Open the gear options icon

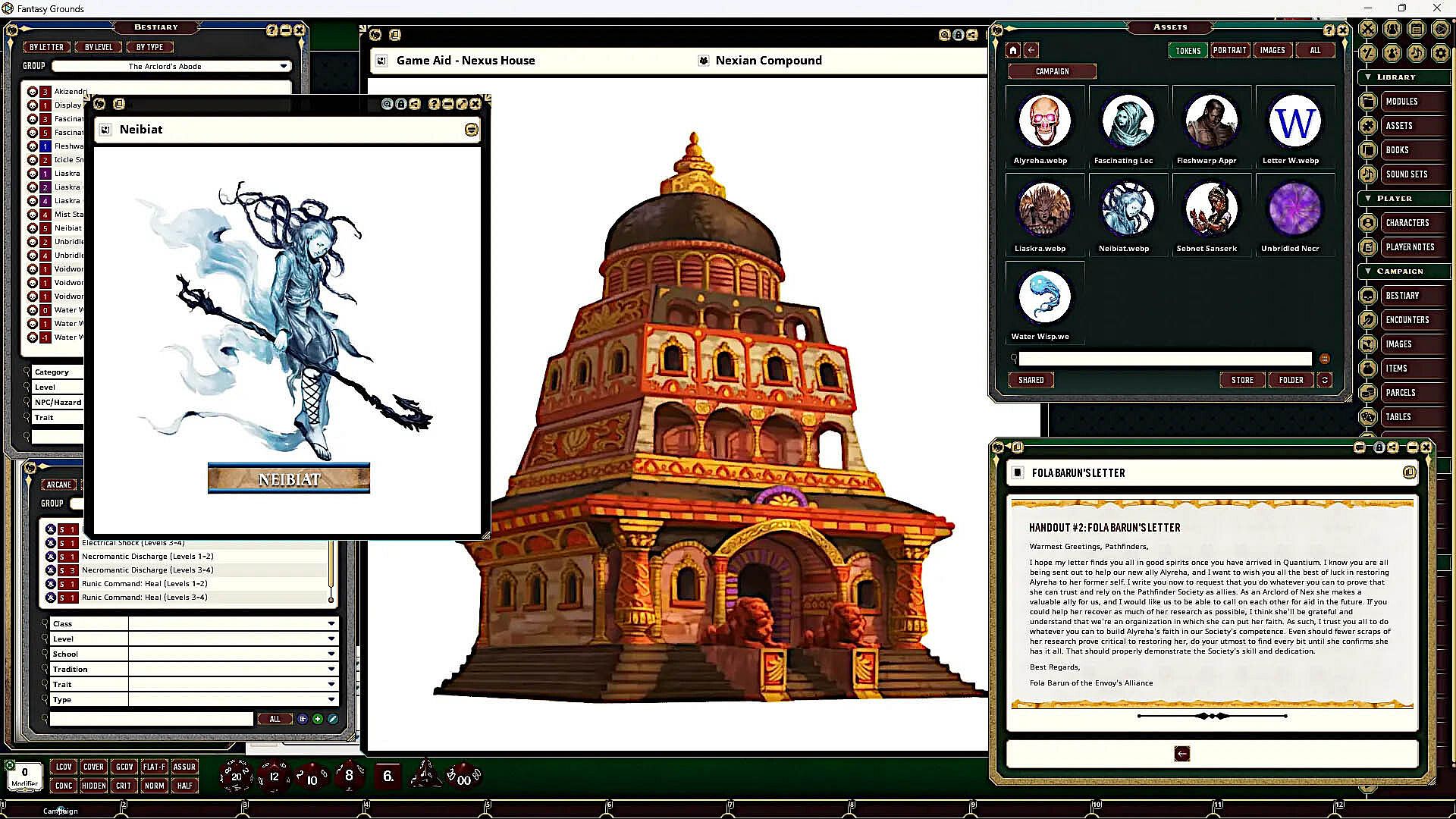click(x=1440, y=53)
